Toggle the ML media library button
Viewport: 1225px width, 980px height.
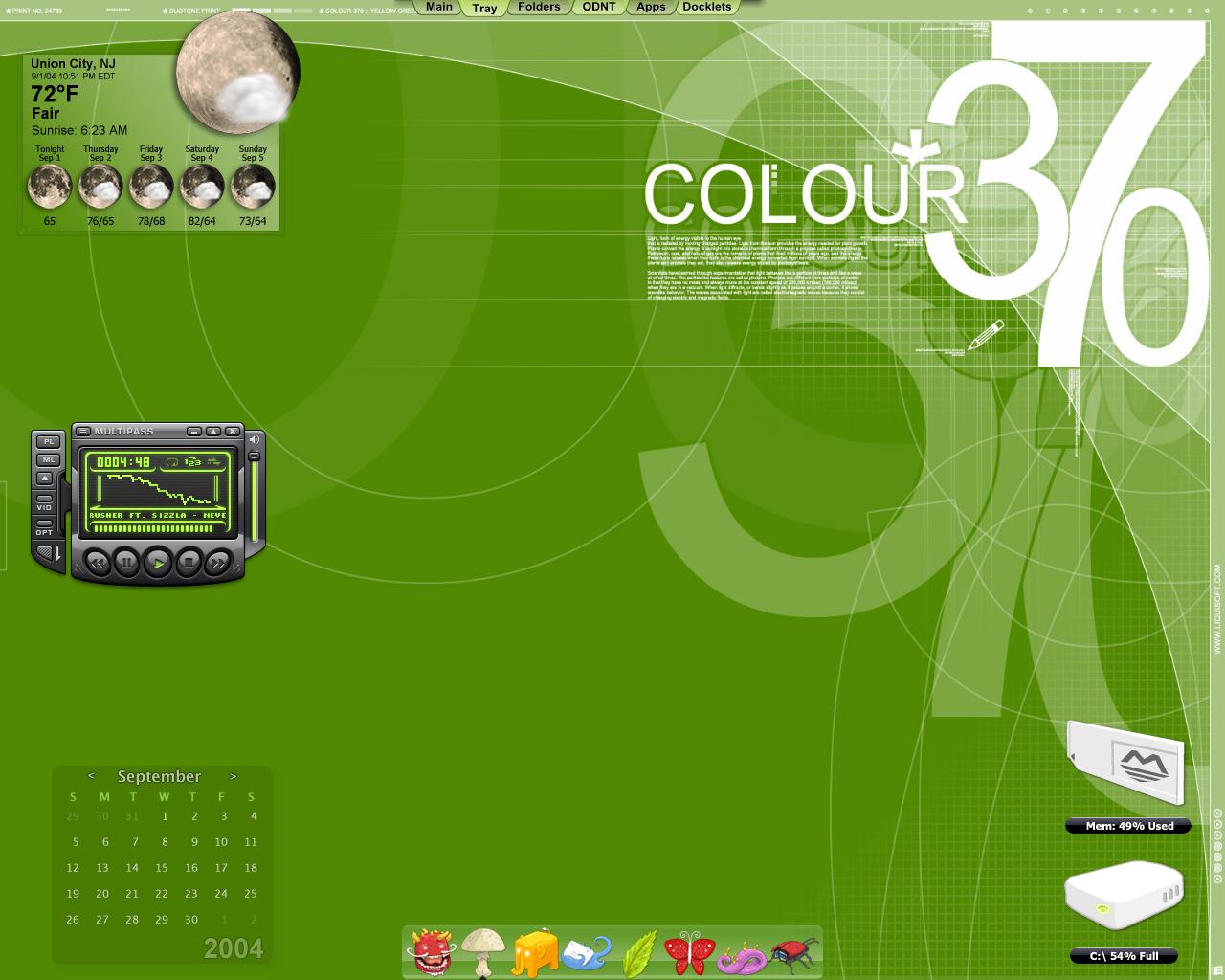point(49,460)
